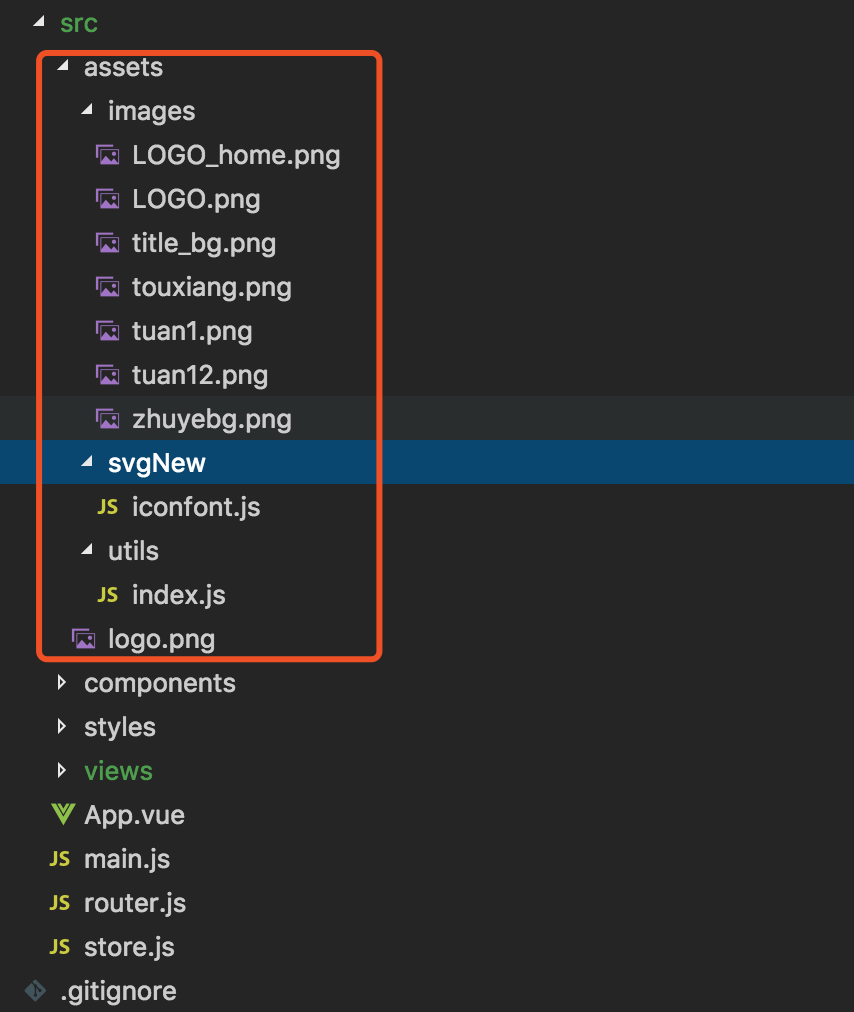Select the svgNew folder row

coord(157,463)
